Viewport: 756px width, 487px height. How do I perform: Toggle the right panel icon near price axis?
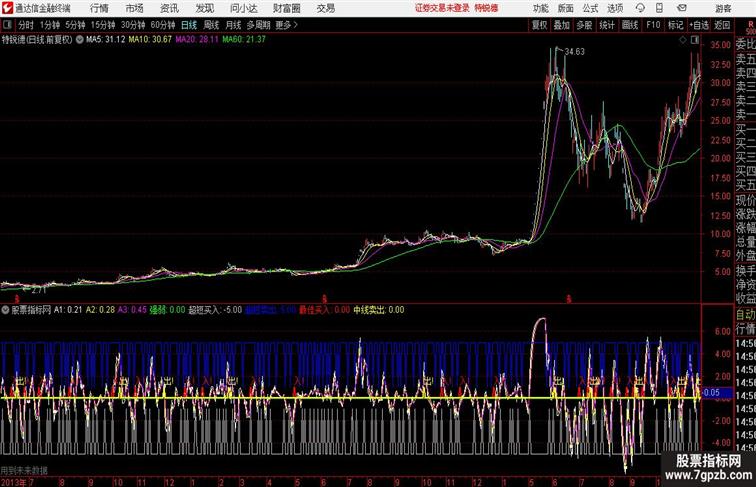point(695,40)
